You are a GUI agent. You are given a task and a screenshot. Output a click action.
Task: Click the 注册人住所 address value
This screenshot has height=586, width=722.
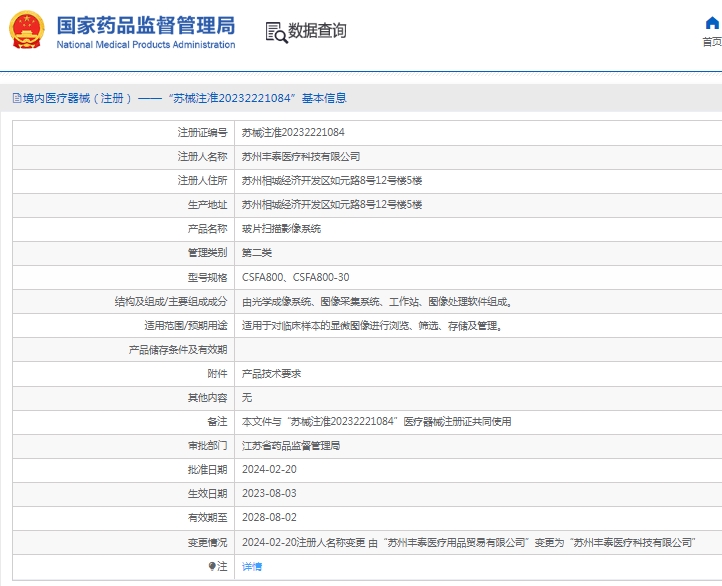332,180
